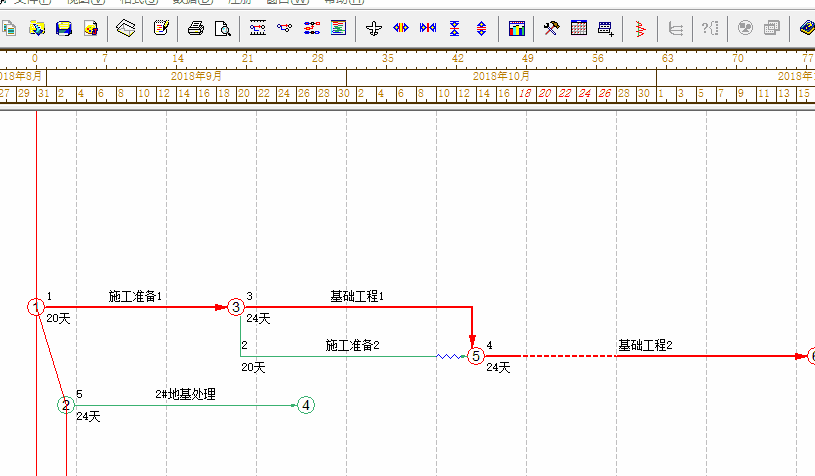This screenshot has height=476, width=815.
Task: Click the 基础工程1 task label
Action: (357, 296)
